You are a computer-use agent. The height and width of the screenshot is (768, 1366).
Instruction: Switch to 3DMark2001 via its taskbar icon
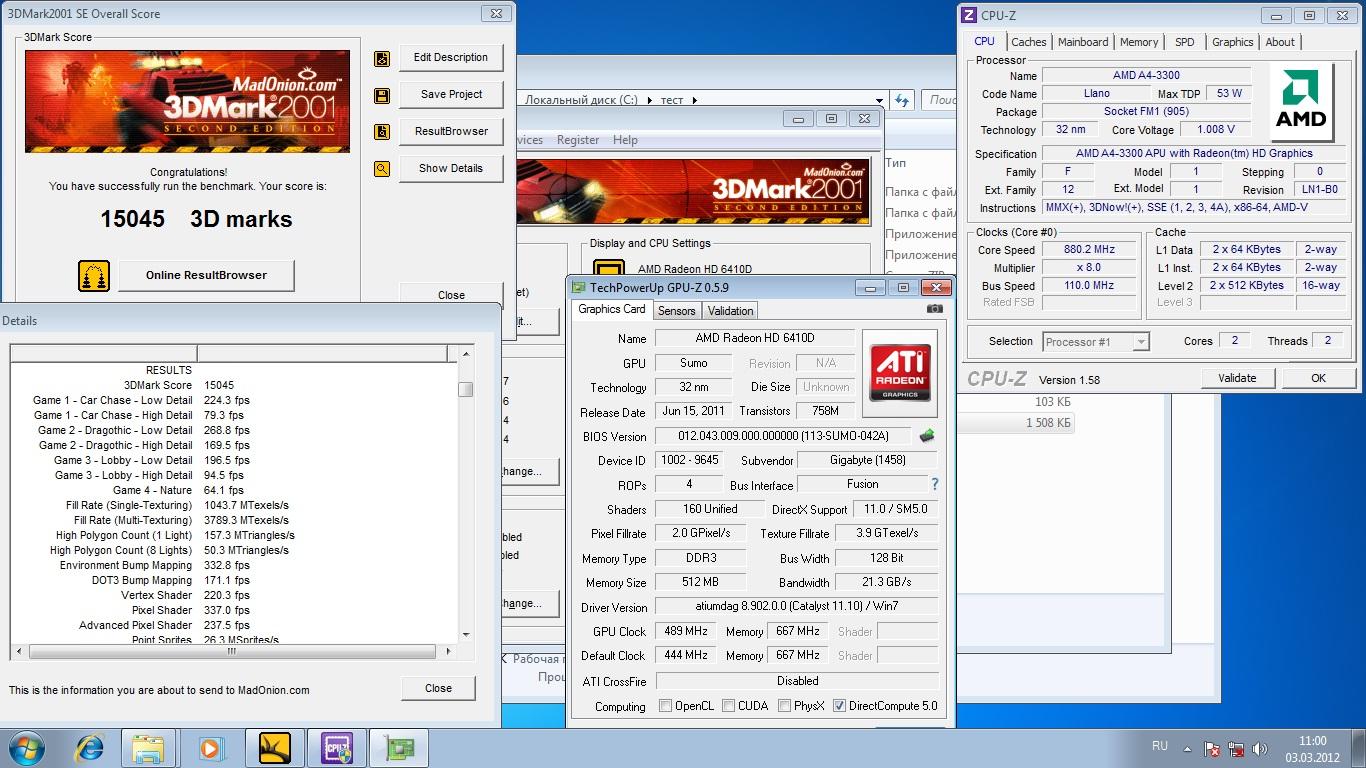click(x=273, y=748)
